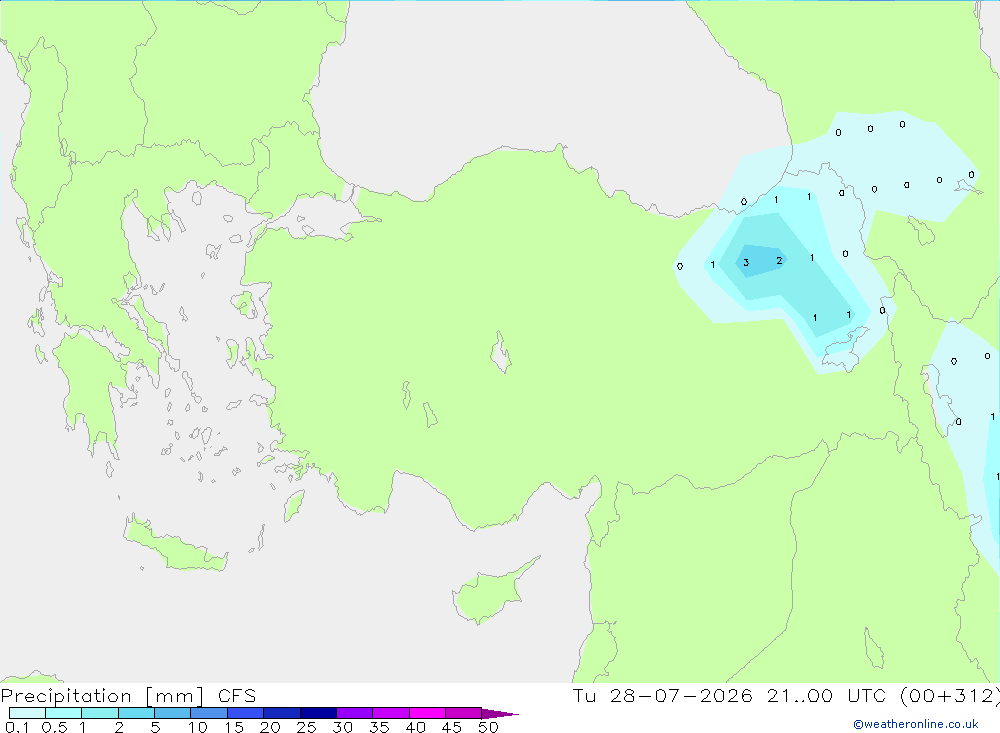Click the '3' precipitation value on map
The height and width of the screenshot is (733, 1000).
(x=746, y=263)
